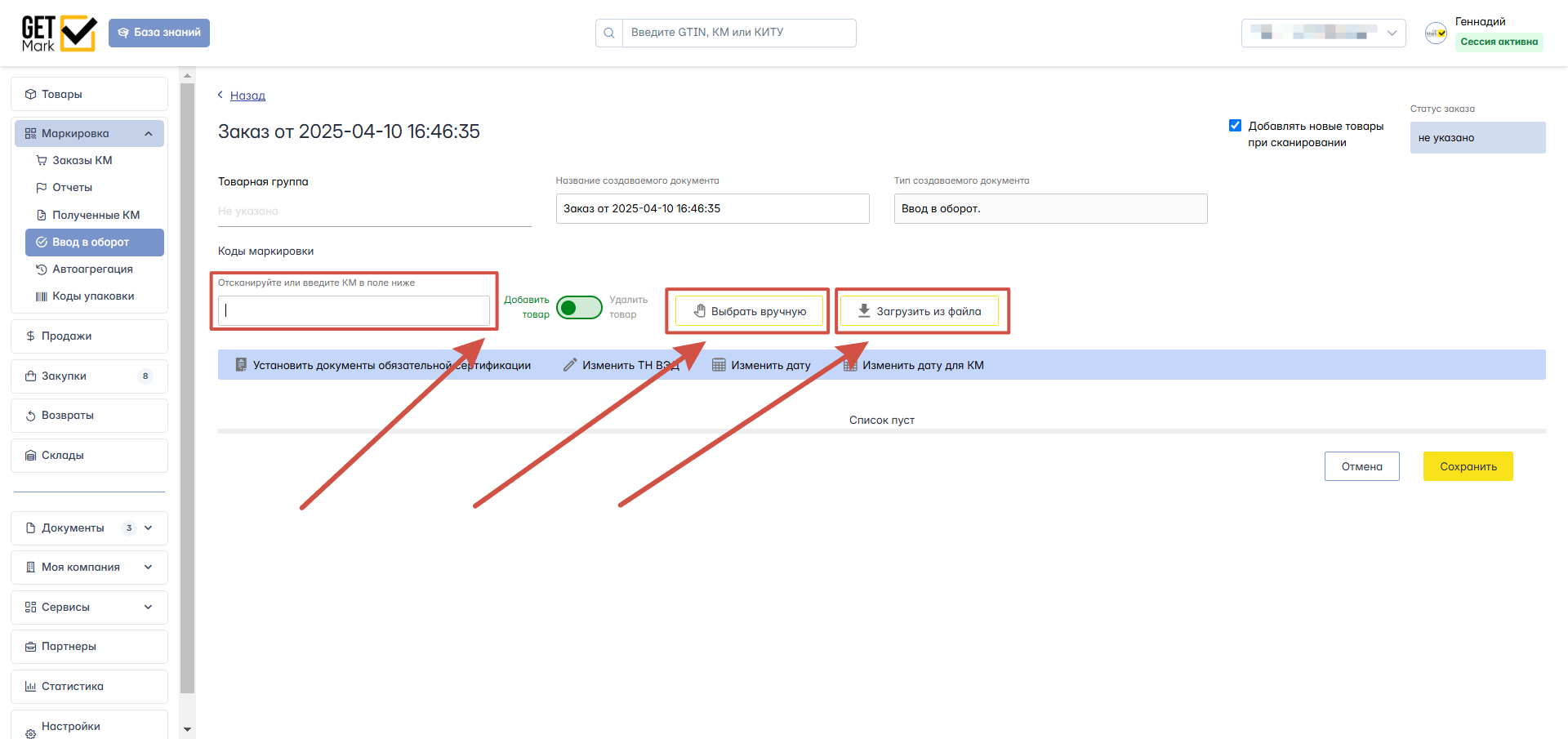Uncheck Добавлять новые товары при сканировании
The image size is (1568, 739).
[x=1235, y=126]
